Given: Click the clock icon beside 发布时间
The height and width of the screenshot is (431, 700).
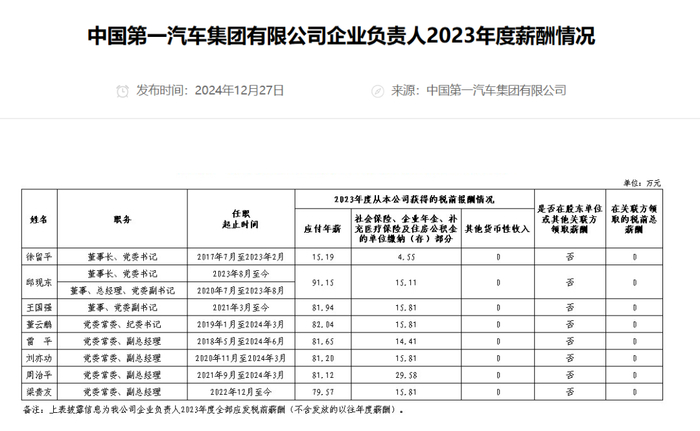Looking at the screenshot, I should click(122, 91).
